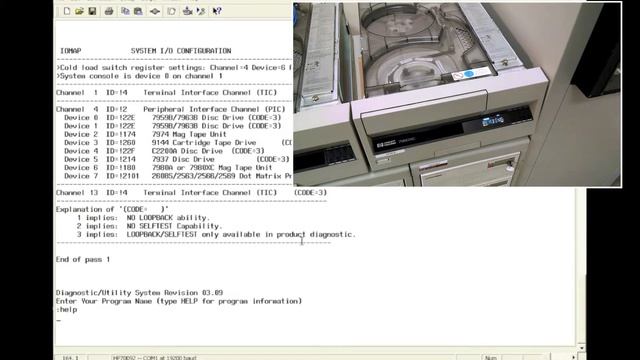This screenshot has width=640, height=360.
Task: Click the Open folder toolbar icon
Action: point(79,11)
